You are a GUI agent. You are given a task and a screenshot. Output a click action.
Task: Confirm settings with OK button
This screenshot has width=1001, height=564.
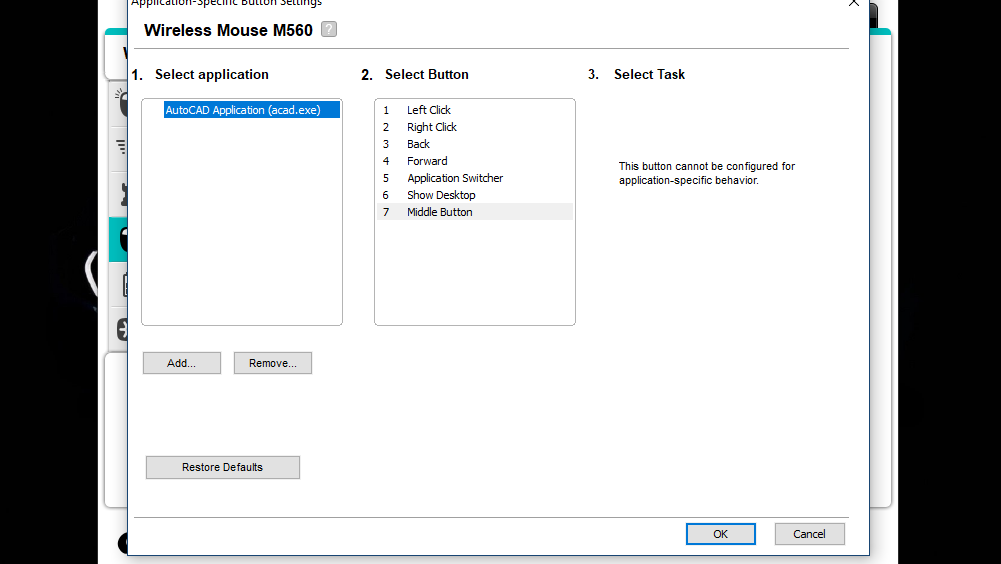point(721,534)
